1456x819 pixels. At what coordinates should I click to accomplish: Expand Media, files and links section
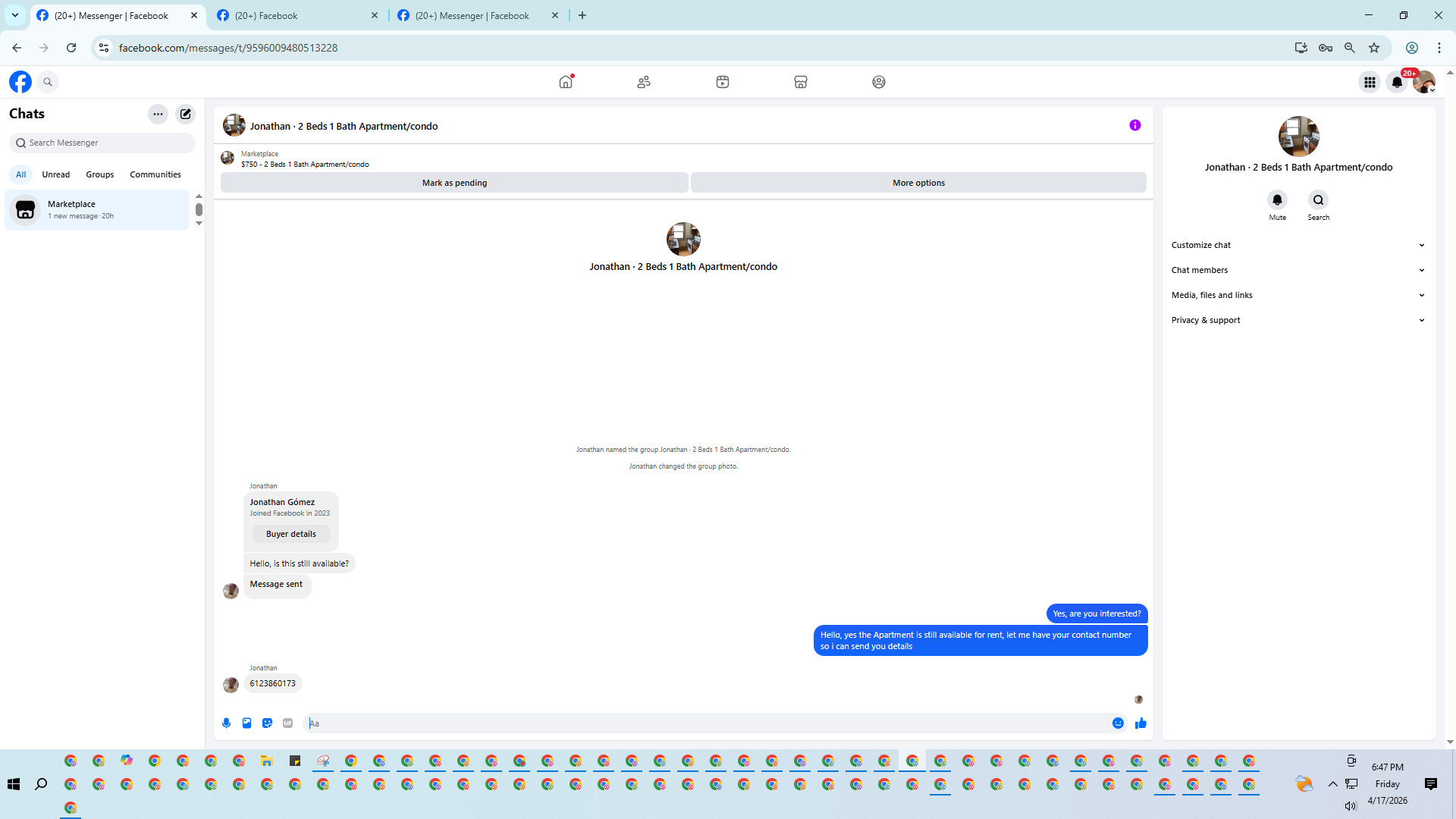(1298, 295)
